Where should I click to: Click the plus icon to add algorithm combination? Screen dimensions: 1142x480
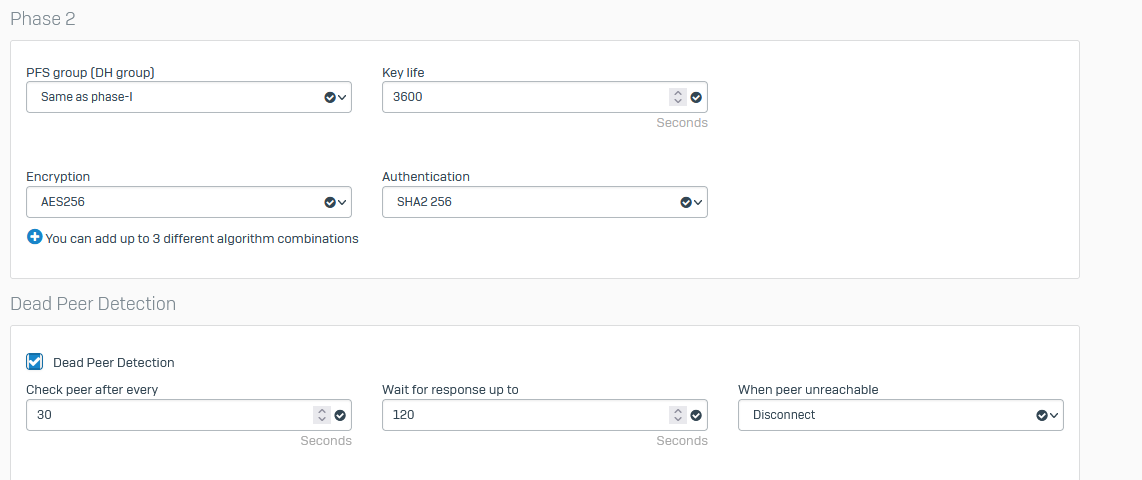[x=34, y=237]
